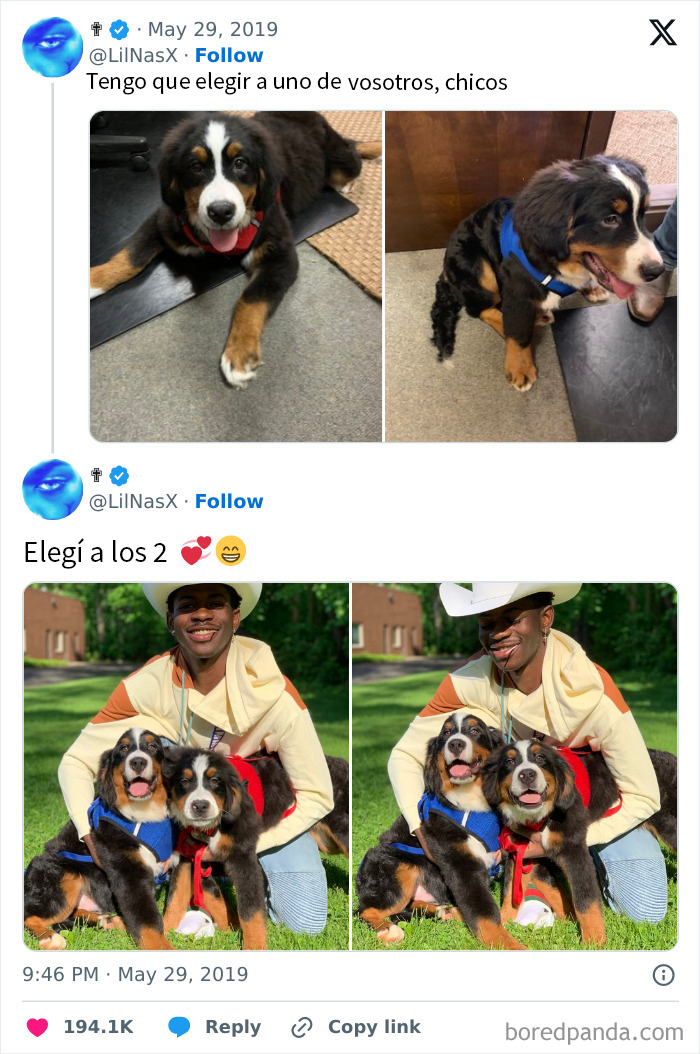Open blue profile avatar of first tweet
Viewport: 700px width, 1054px height.
click(52, 47)
